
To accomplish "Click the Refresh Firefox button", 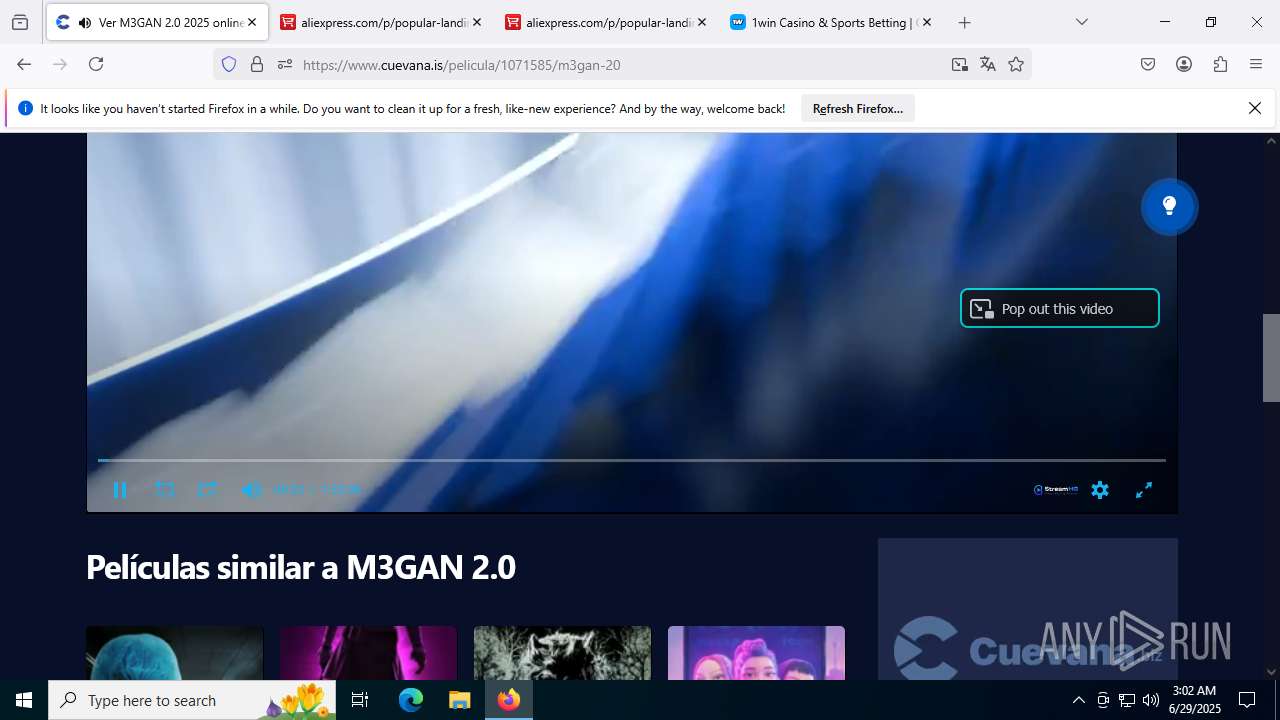I will coord(858,109).
